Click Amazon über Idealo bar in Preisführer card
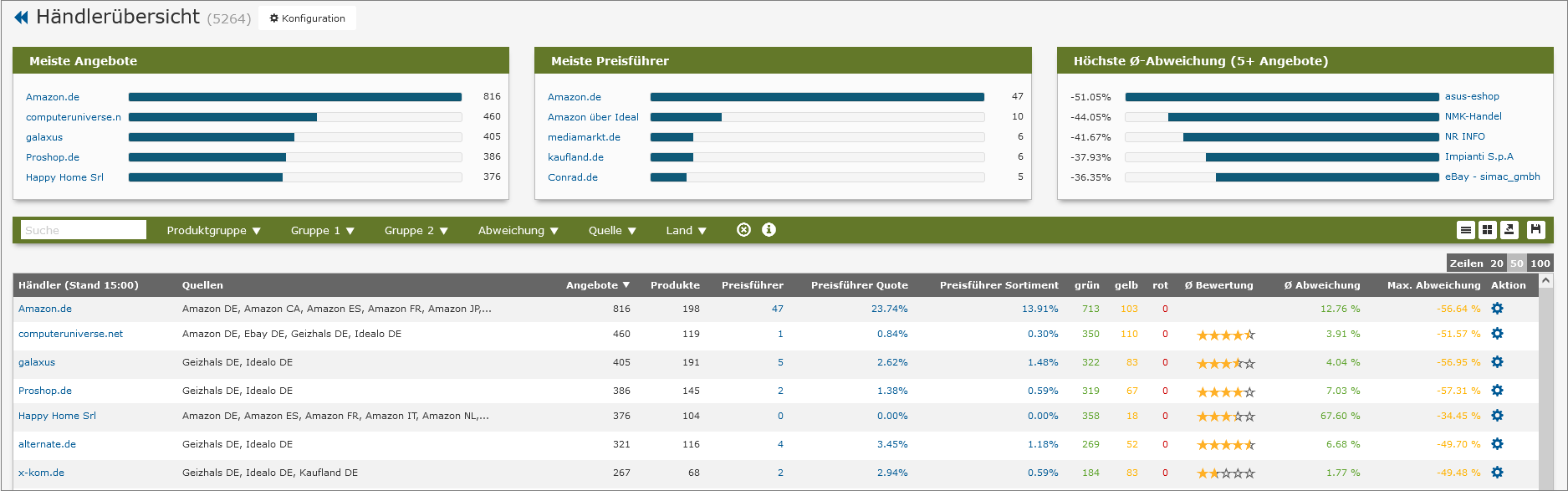Image resolution: width=1568 pixels, height=491 pixels. tap(817, 117)
